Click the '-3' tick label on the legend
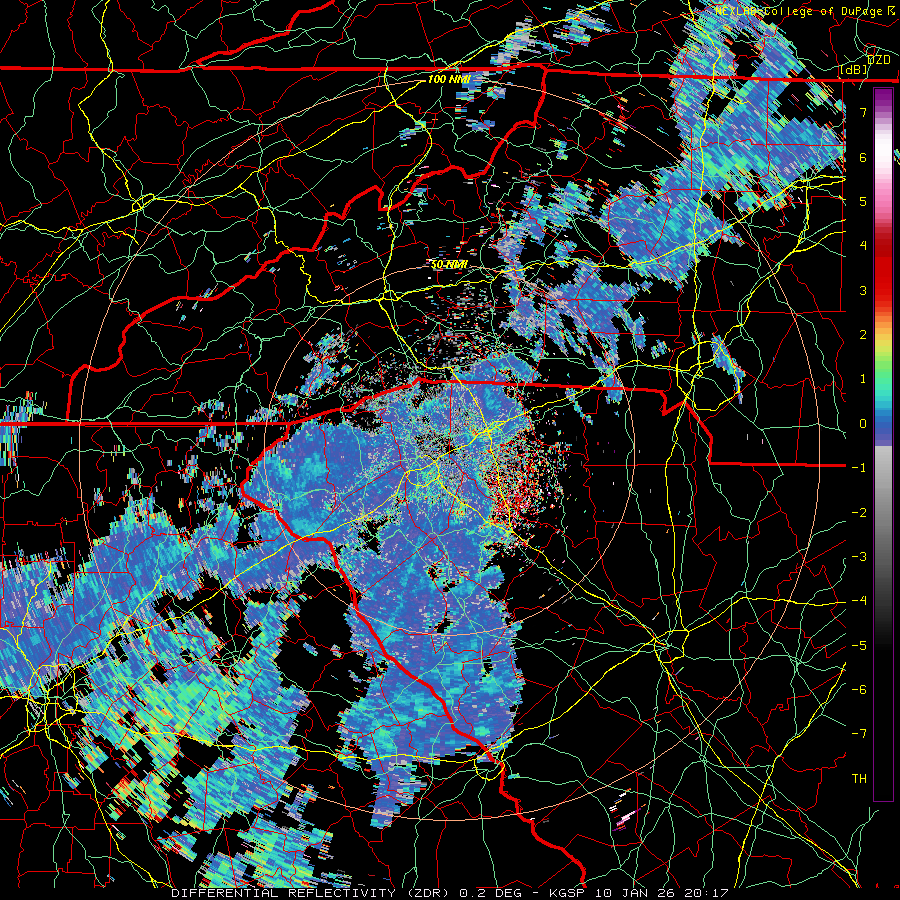 point(859,557)
